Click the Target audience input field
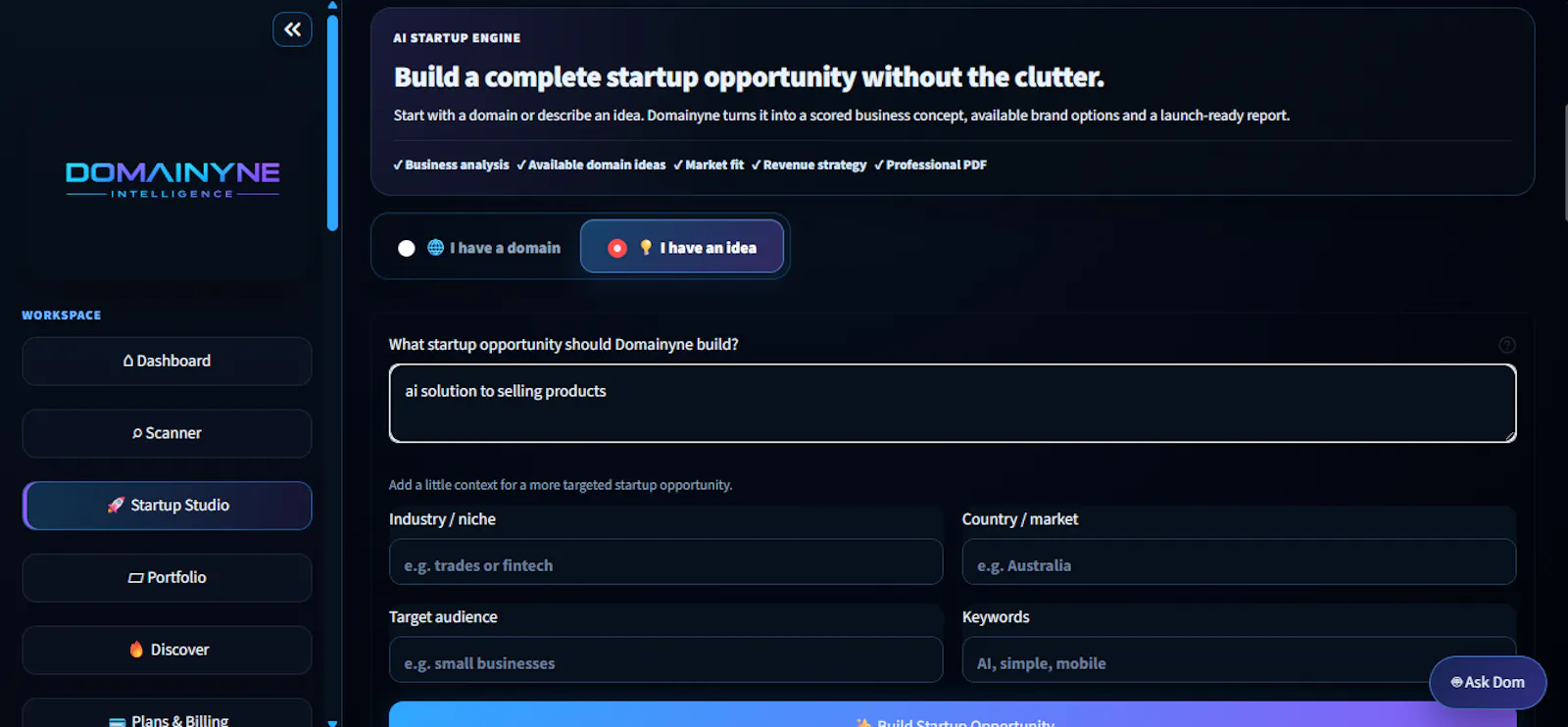 coord(665,660)
